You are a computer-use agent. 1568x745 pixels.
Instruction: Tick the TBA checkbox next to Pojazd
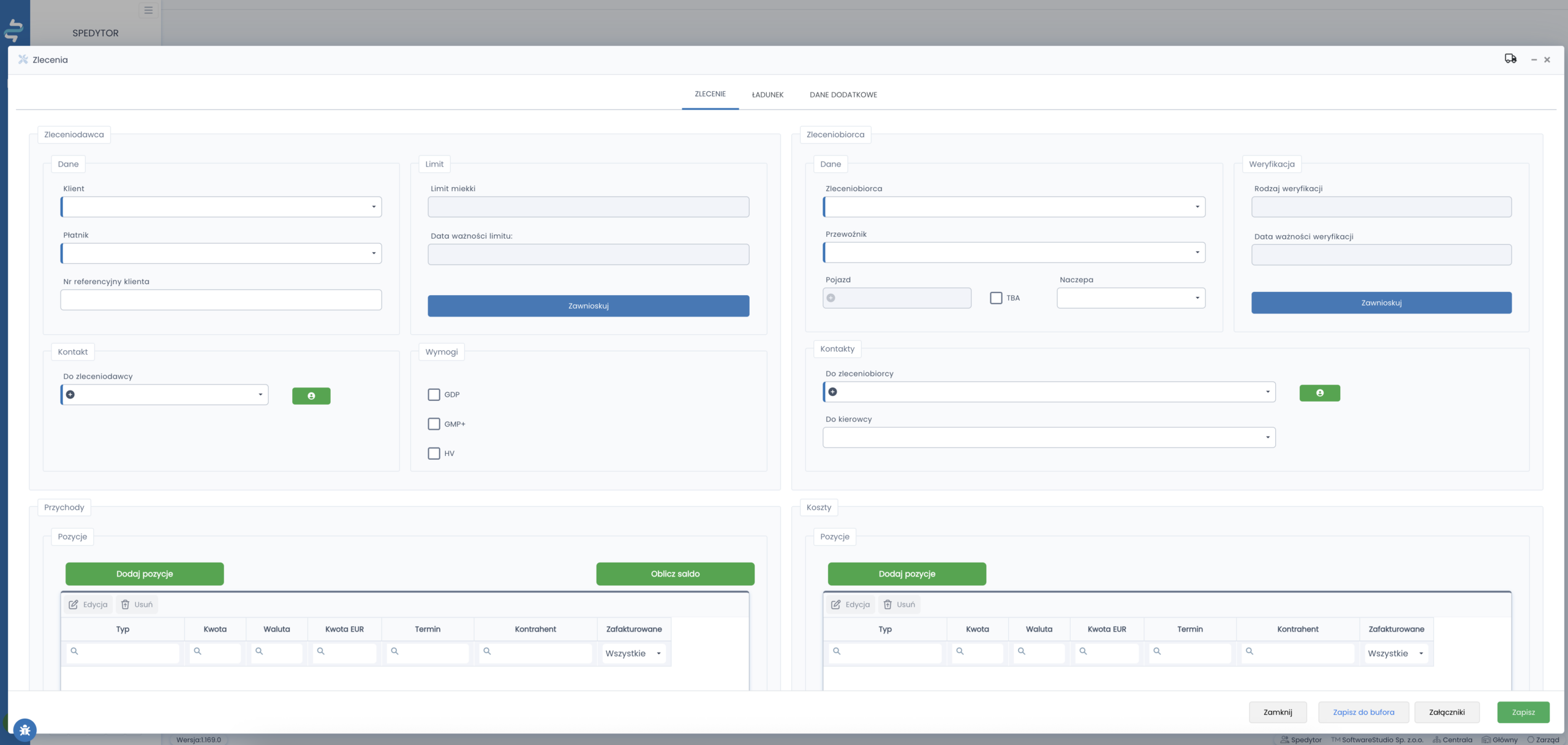click(996, 298)
